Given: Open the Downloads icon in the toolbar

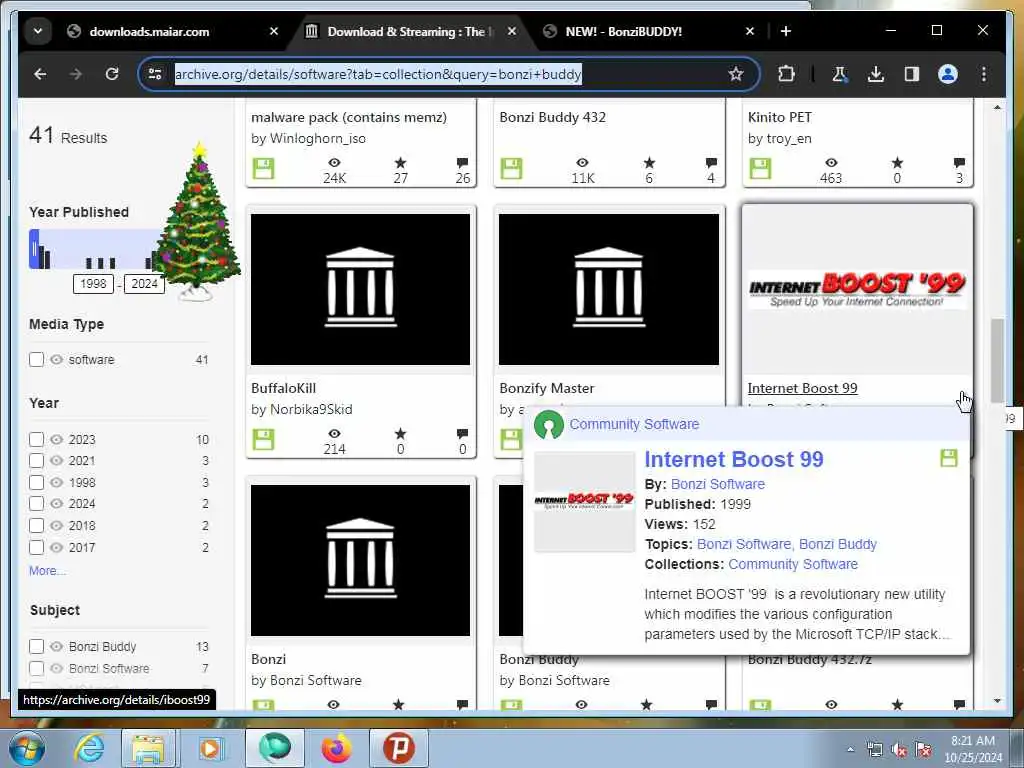Looking at the screenshot, I should coord(876,74).
